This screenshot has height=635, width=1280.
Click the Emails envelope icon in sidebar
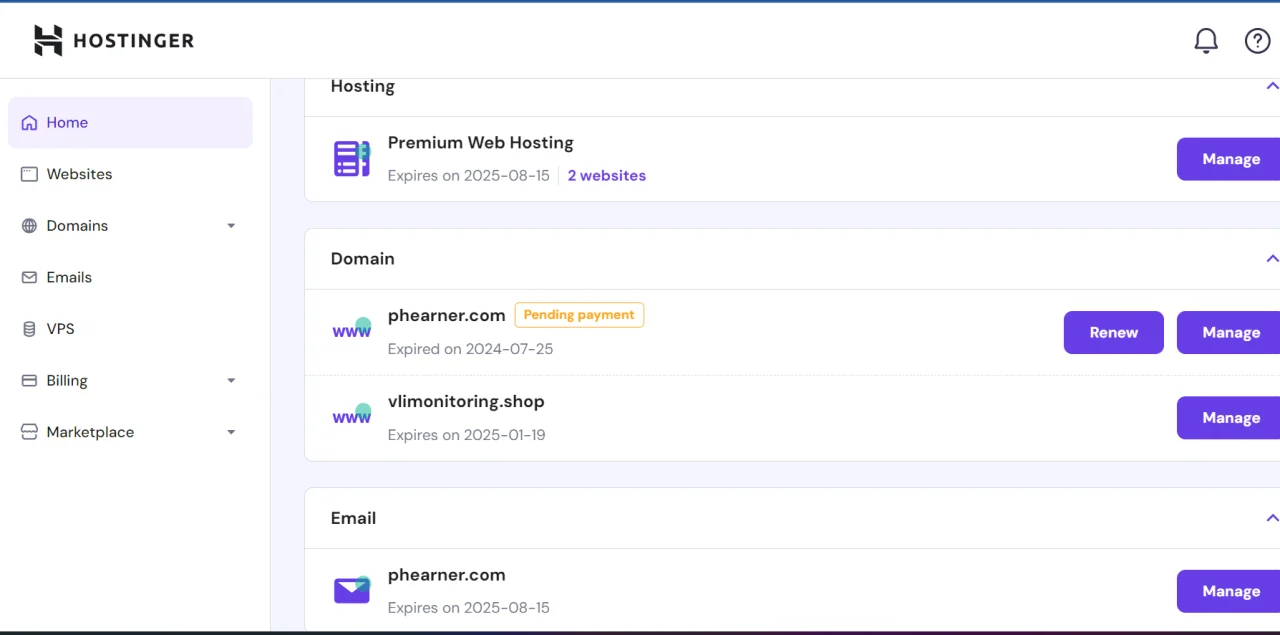pos(29,278)
